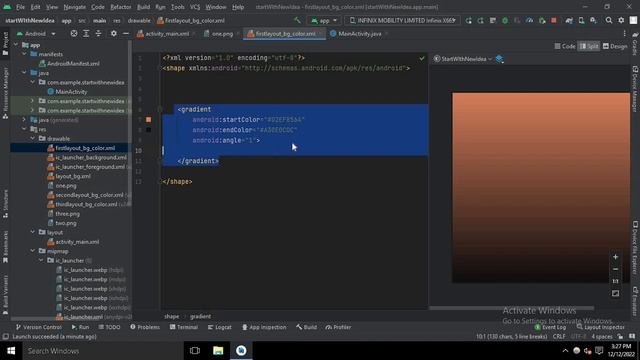640x360 pixels.
Task: Click Apply Changes and Restart Activity icon
Action: point(468,20)
